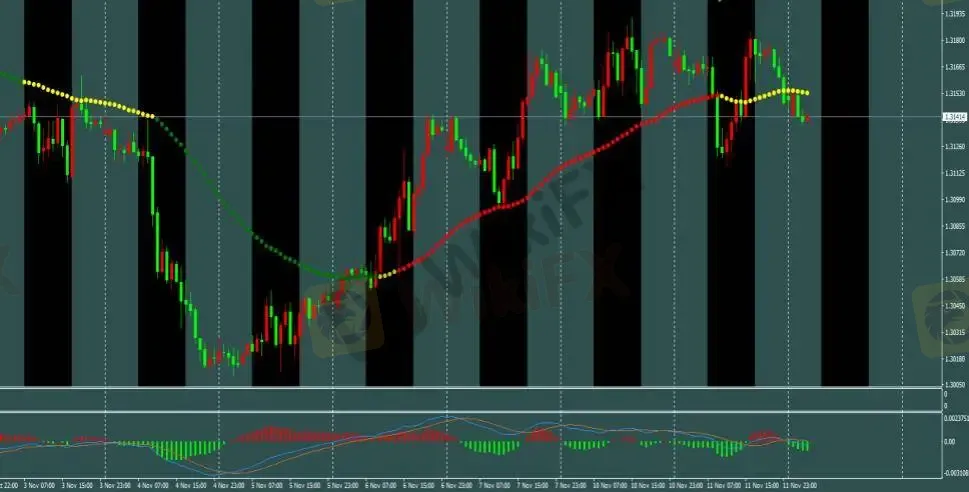The image size is (969, 492).
Task: Click the 3 Nov 15:00 time label
Action: 77,485
